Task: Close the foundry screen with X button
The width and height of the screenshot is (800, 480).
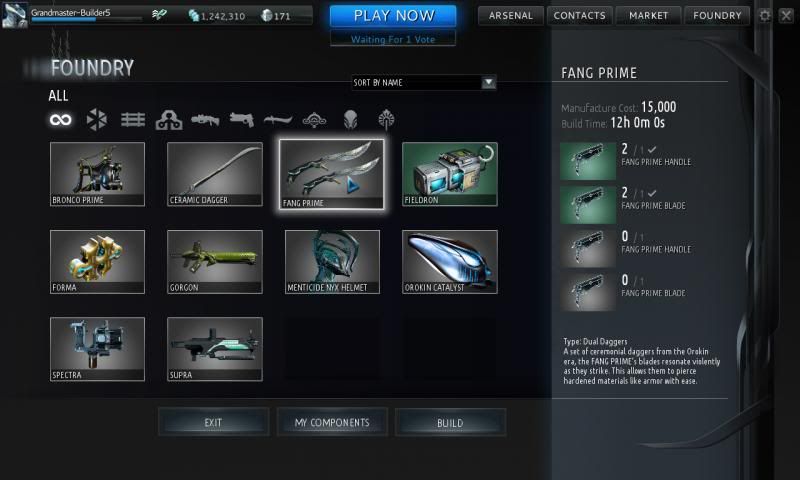Action: click(x=786, y=15)
